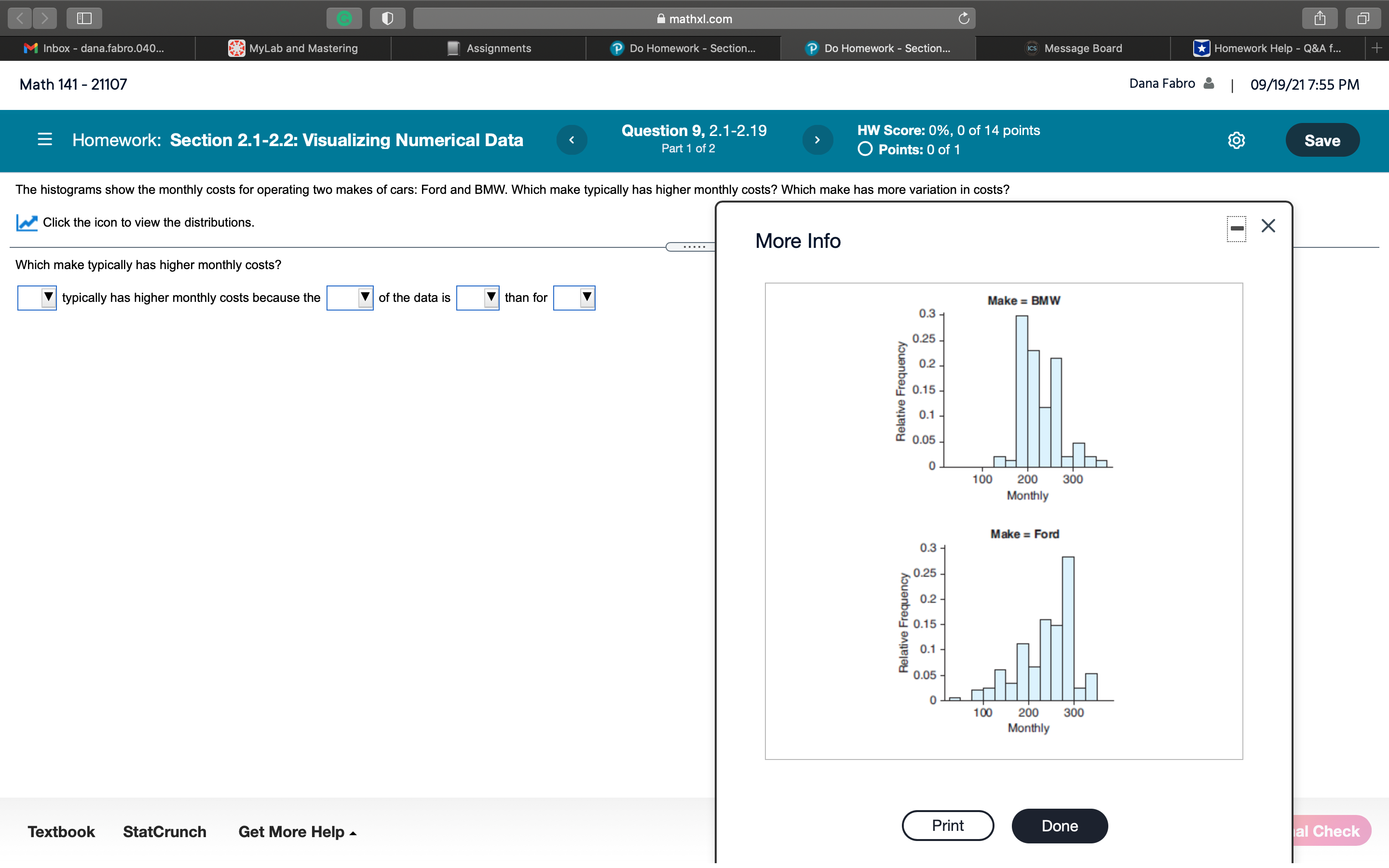The height and width of the screenshot is (868, 1389).
Task: Click the Safari share icon
Action: coord(1320,18)
